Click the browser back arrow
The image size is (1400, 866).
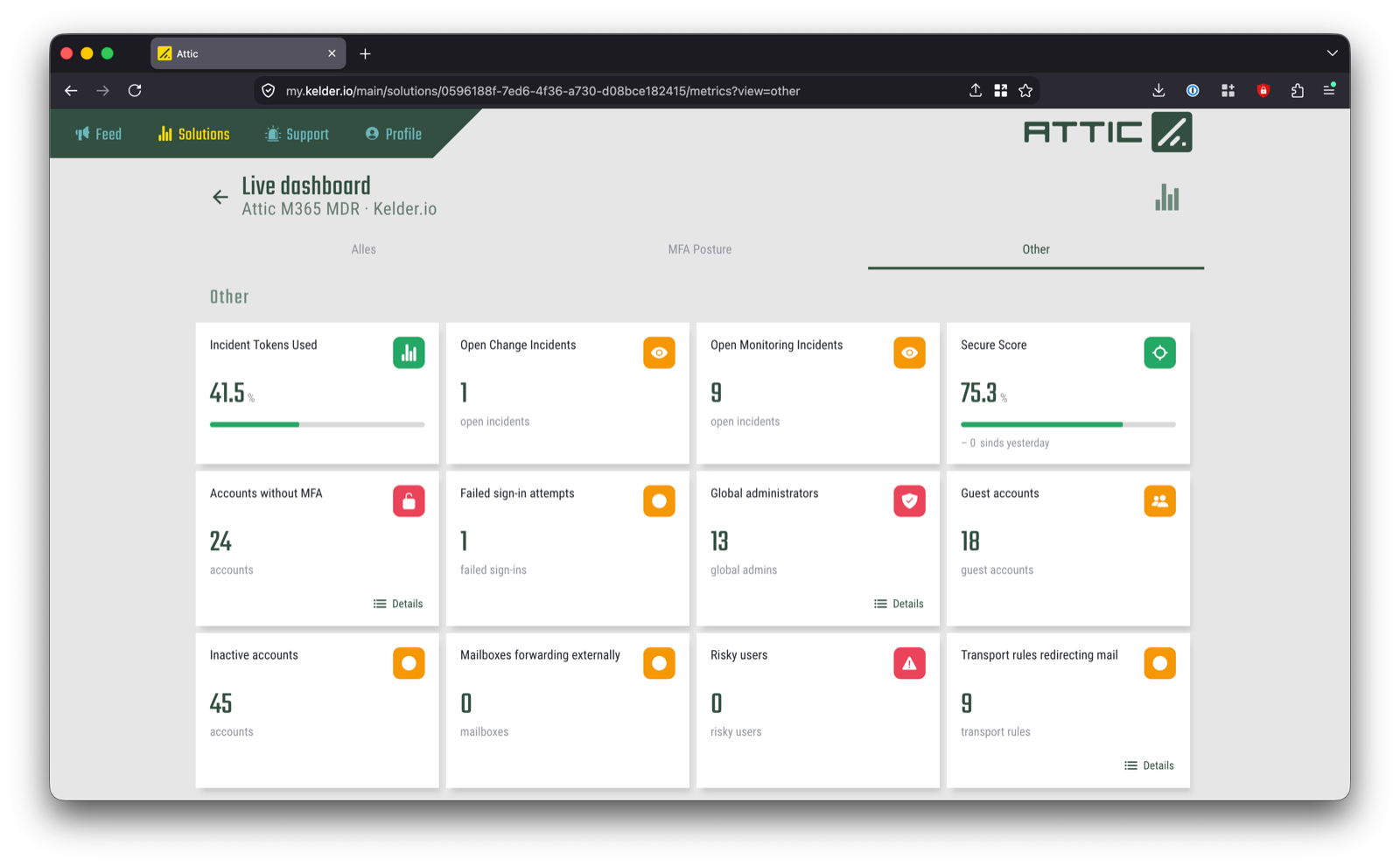pyautogui.click(x=71, y=90)
